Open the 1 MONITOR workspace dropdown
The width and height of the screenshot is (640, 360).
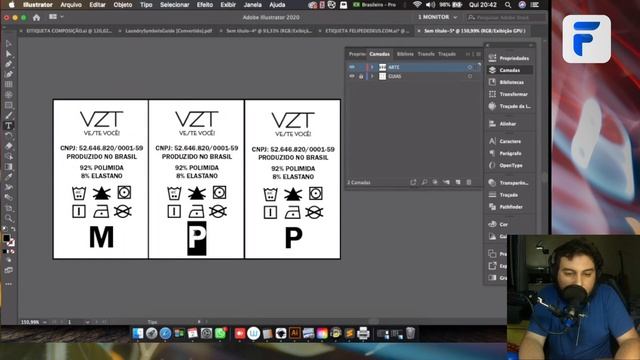pos(437,17)
